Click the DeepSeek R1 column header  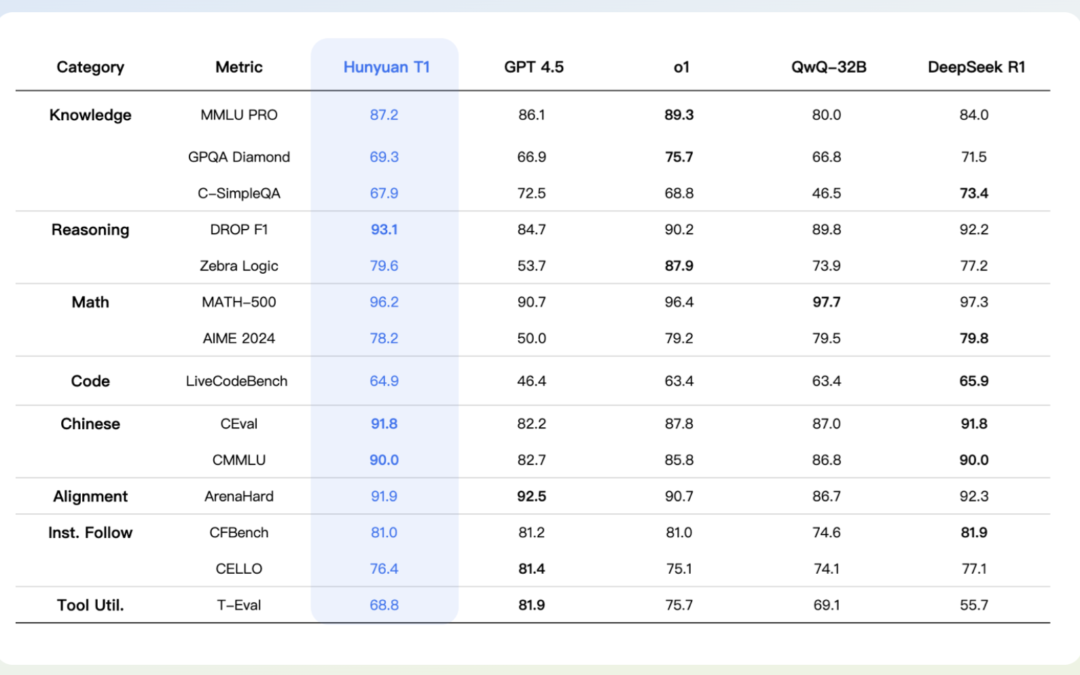click(x=973, y=67)
